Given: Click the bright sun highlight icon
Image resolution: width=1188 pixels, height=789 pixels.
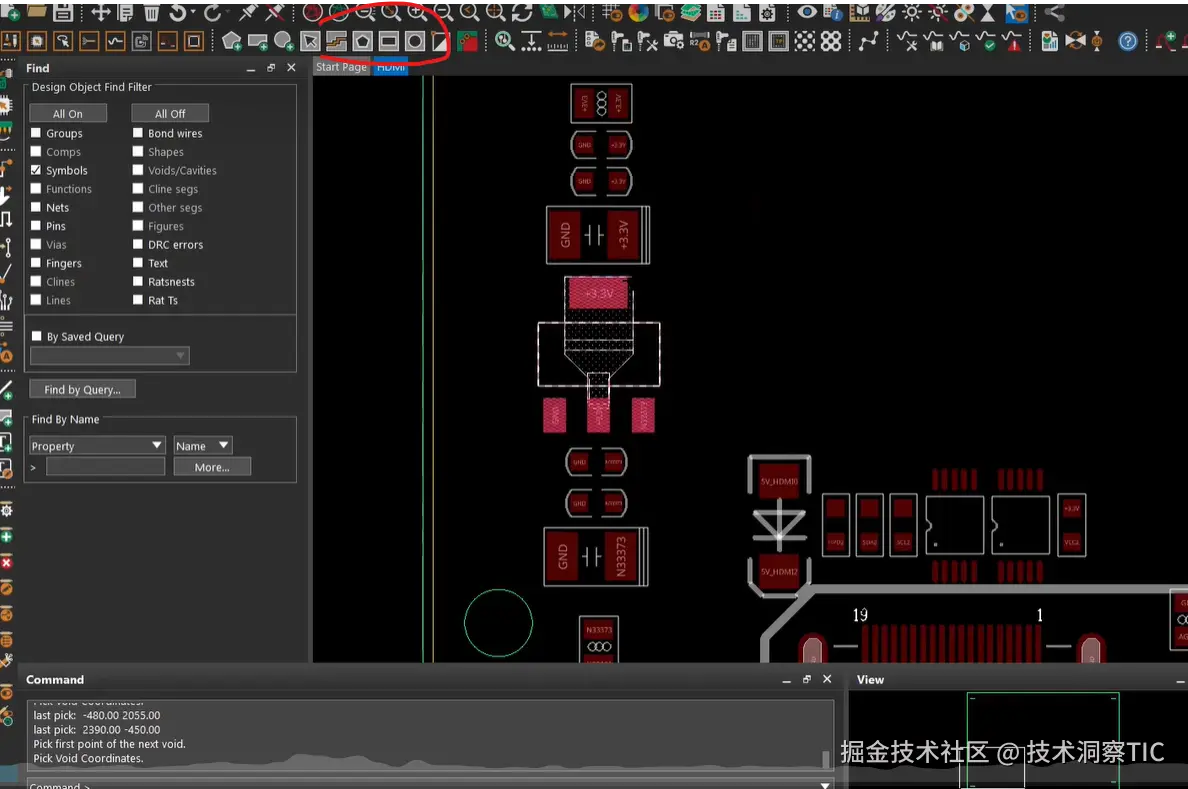Looking at the screenshot, I should tap(911, 11).
